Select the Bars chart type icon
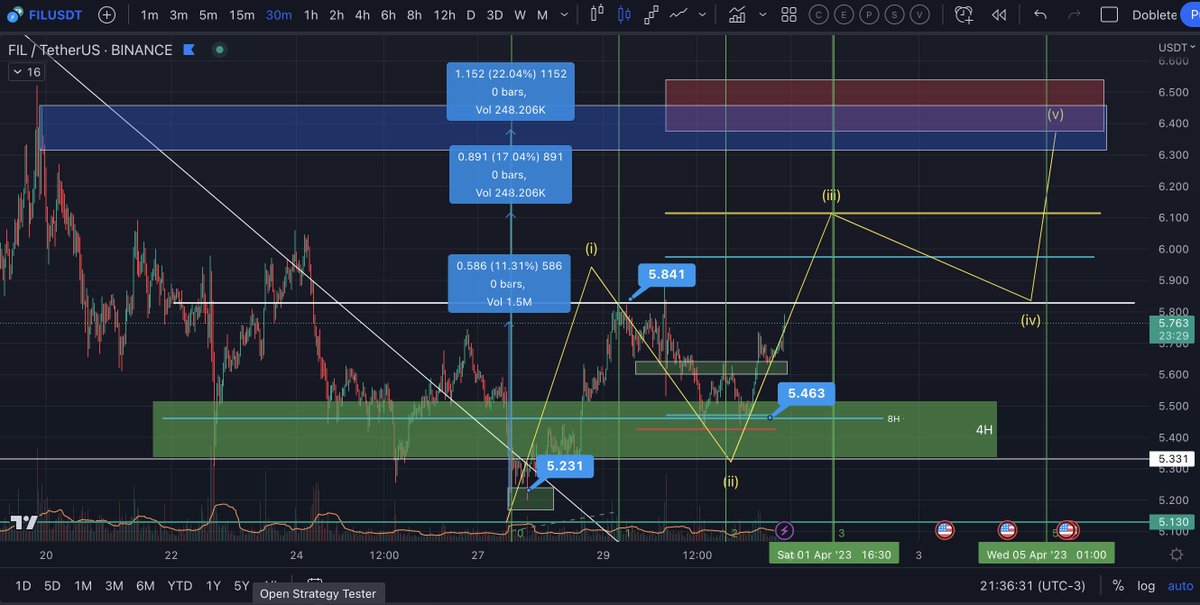Screen dimensions: 1200x605 [598, 15]
